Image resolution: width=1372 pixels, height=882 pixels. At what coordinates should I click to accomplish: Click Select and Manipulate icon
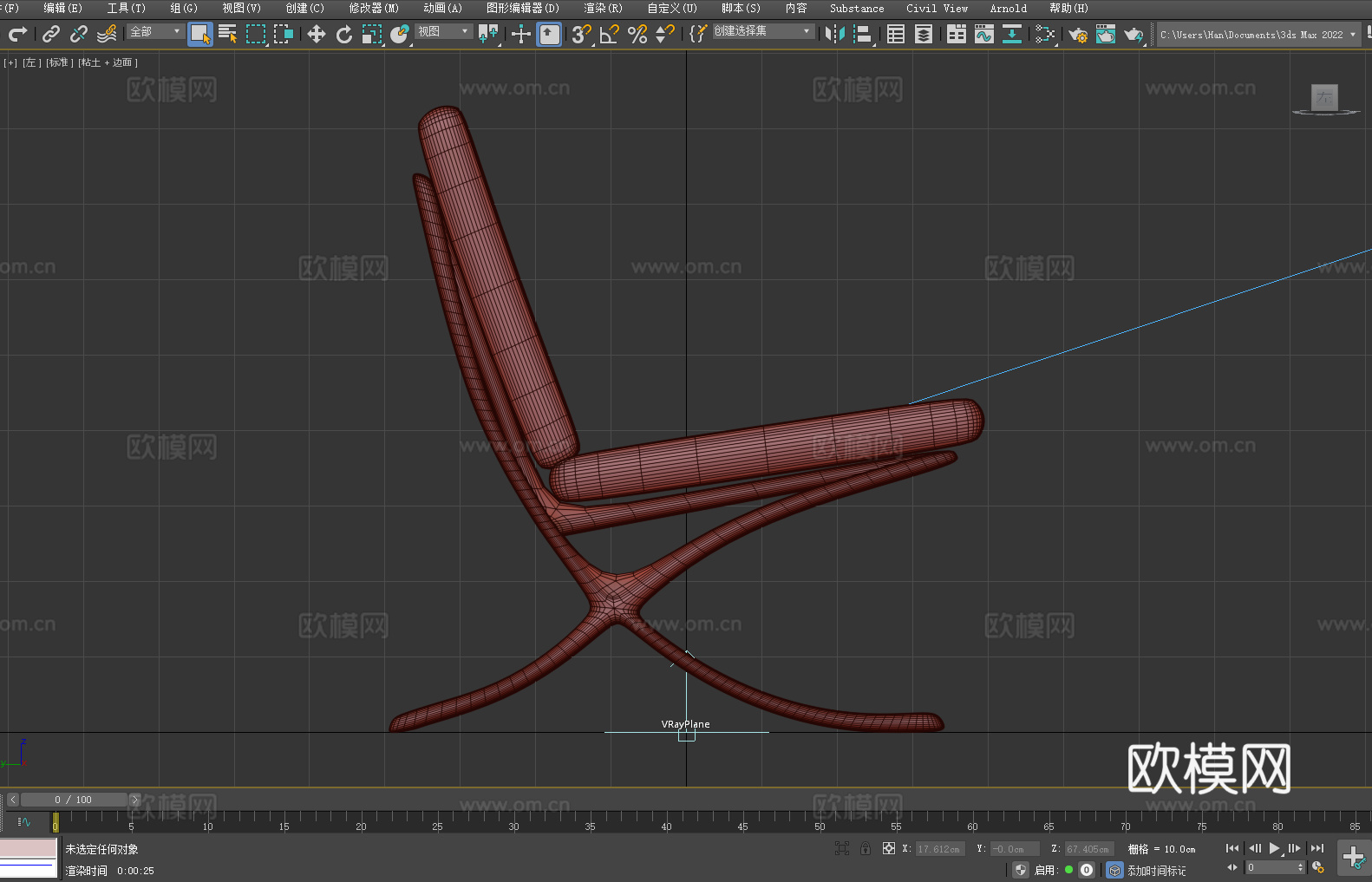[x=521, y=34]
